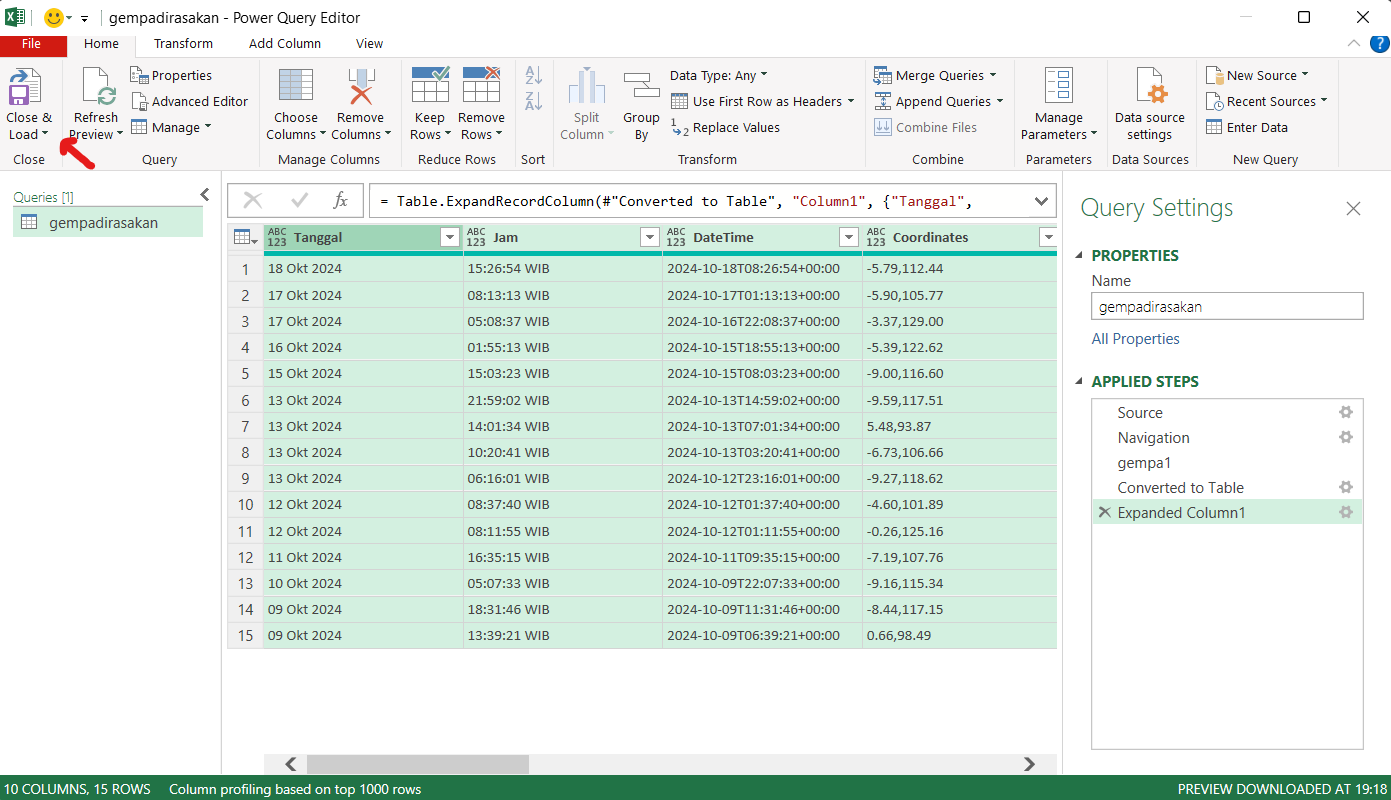
Task: Open gear settings for Source step
Action: coord(1346,412)
